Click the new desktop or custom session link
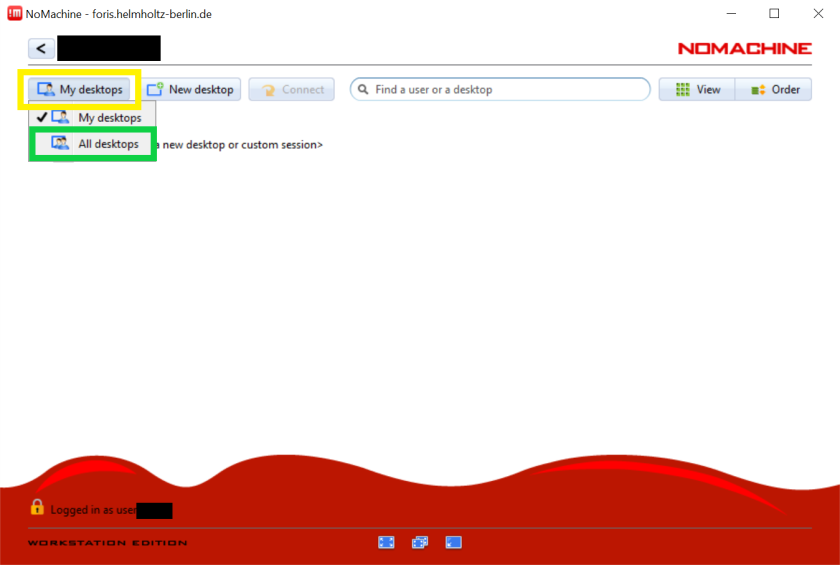Screen dimensions: 840x565 240,145
